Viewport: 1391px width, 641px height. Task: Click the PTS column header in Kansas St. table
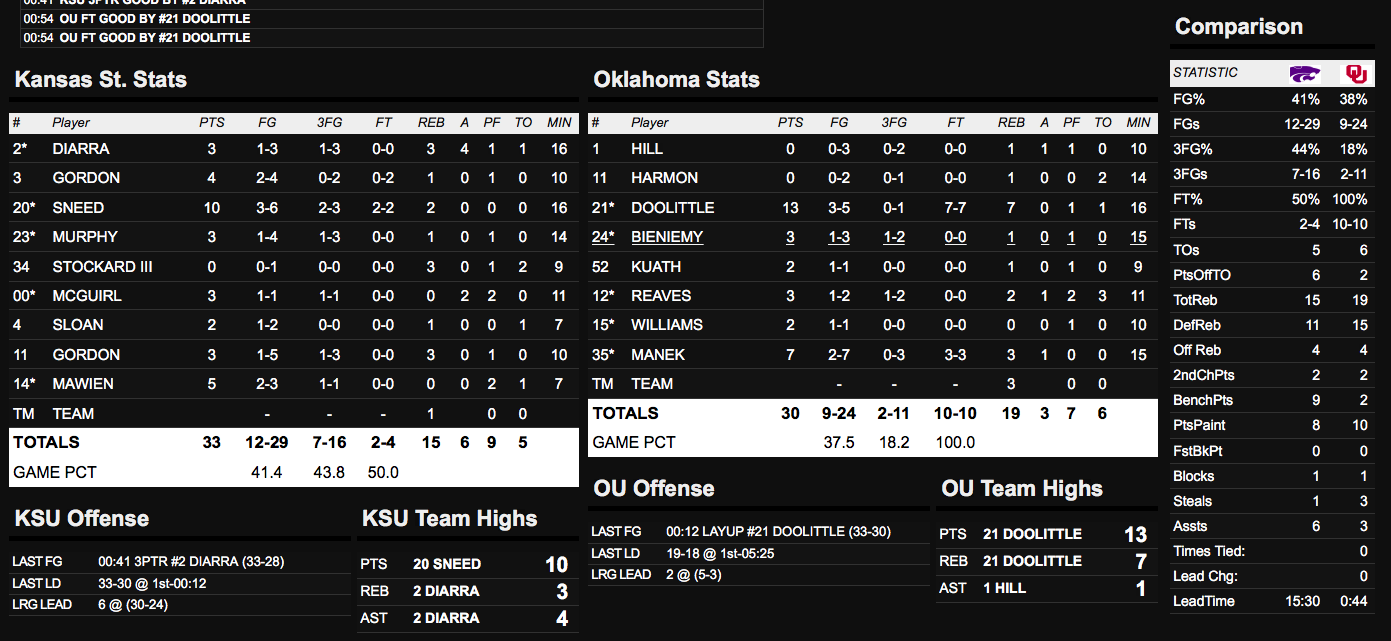click(x=211, y=123)
